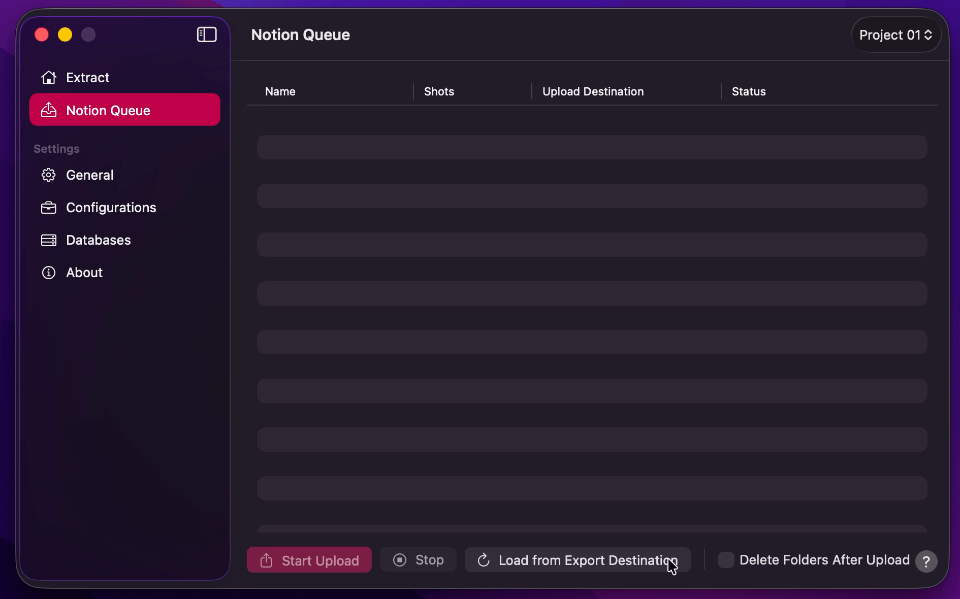
Task: Sort by Name column header
Action: click(280, 91)
